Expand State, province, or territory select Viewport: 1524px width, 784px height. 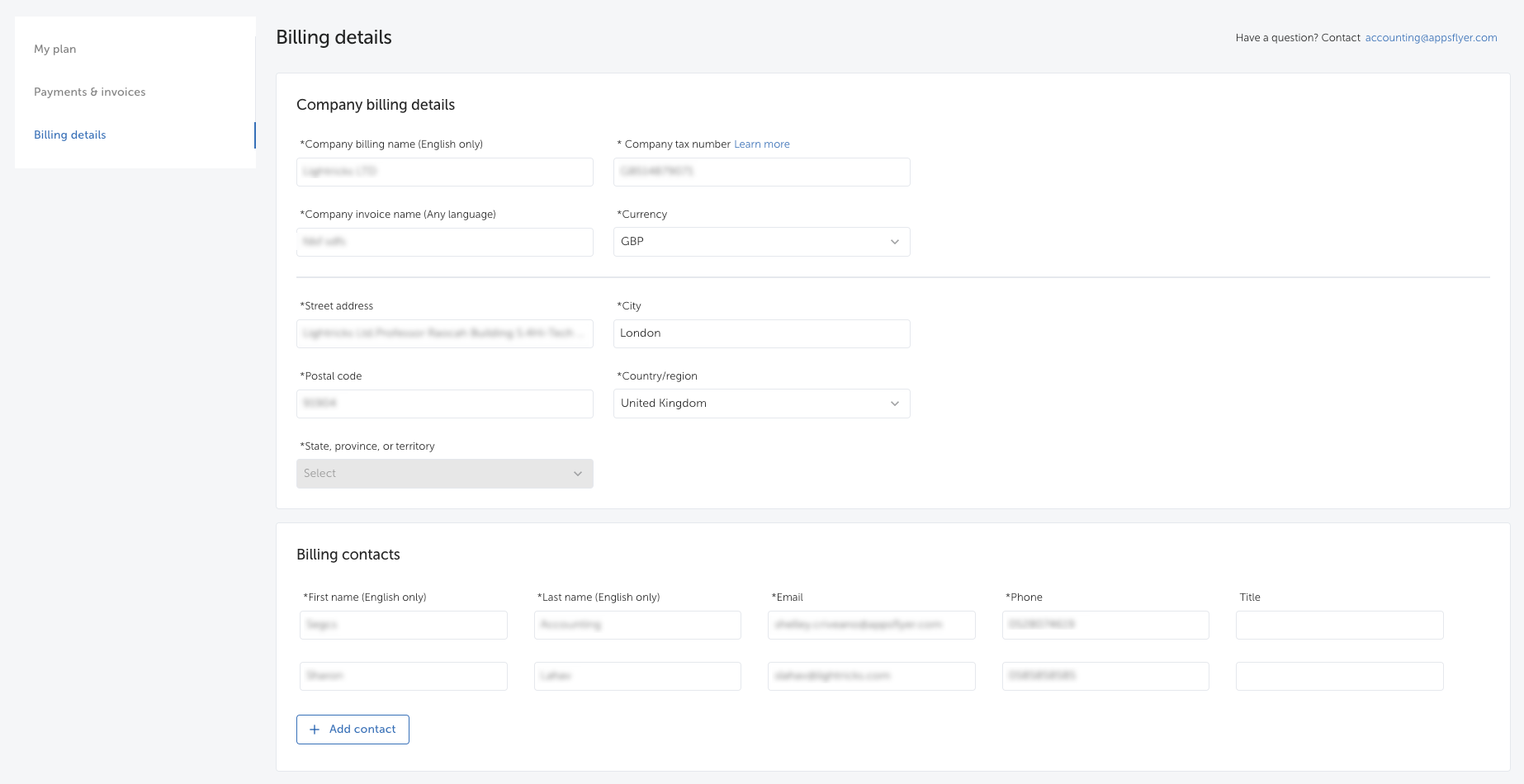click(x=444, y=474)
